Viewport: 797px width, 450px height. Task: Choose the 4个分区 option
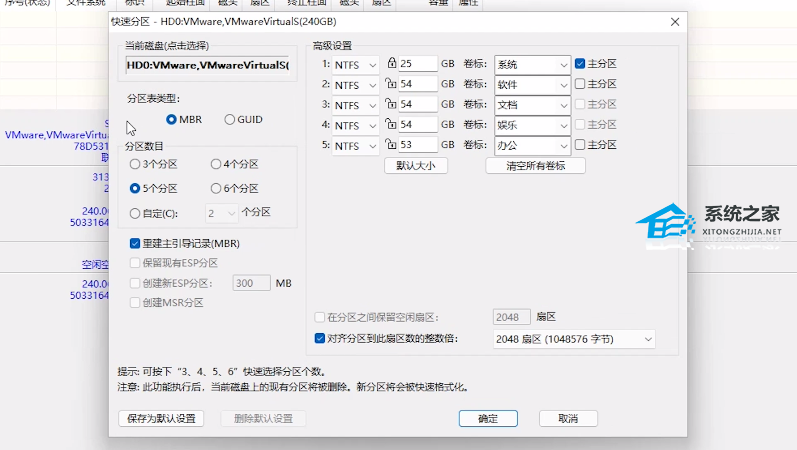(x=235, y=164)
